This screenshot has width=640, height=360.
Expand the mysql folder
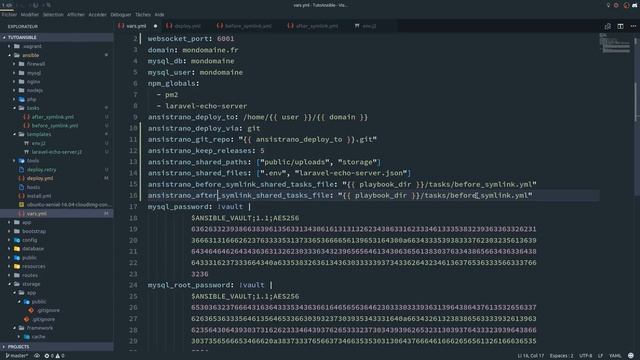coord(57,73)
